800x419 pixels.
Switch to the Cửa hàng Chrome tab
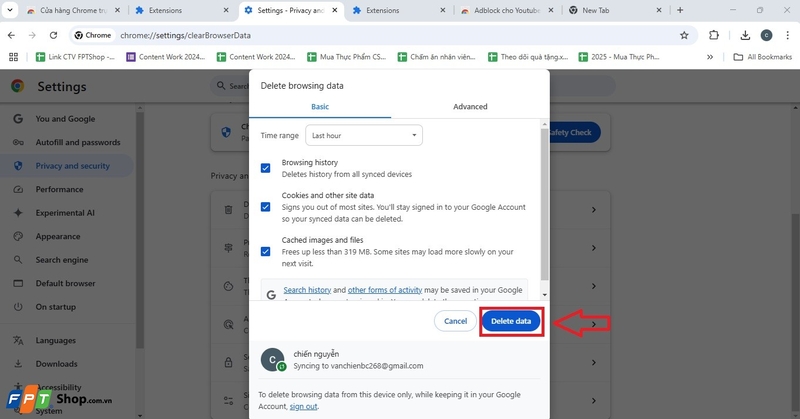tap(73, 10)
